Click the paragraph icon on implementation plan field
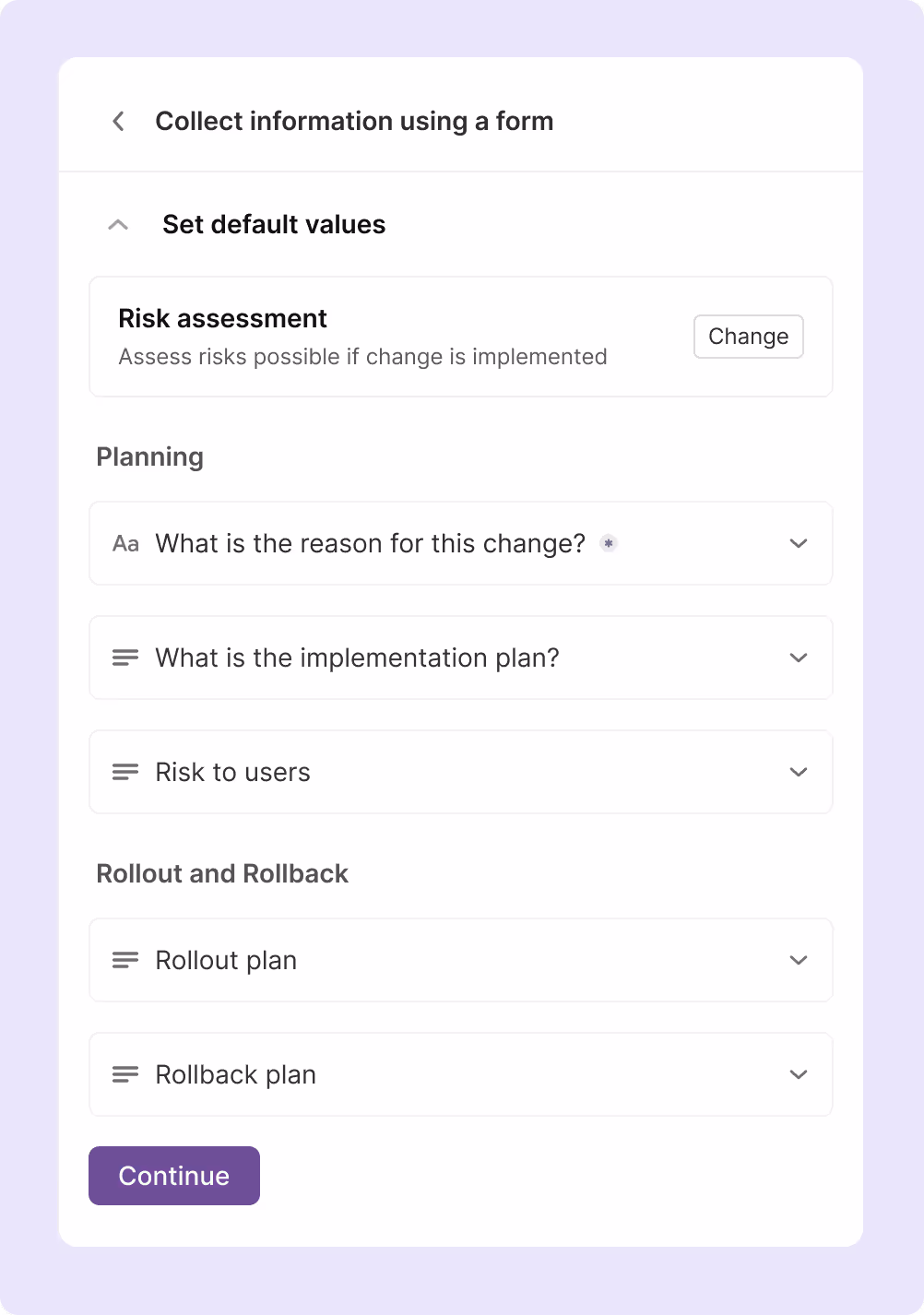The height and width of the screenshot is (1315, 924). pos(124,657)
